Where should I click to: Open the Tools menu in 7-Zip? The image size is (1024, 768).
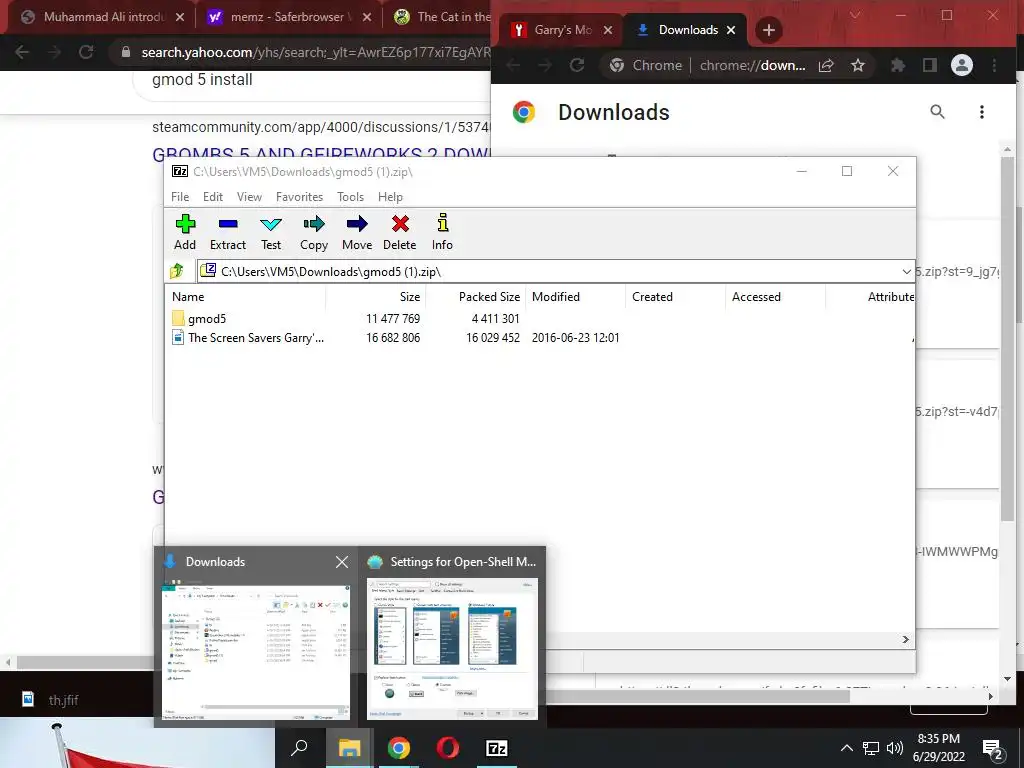tap(350, 197)
